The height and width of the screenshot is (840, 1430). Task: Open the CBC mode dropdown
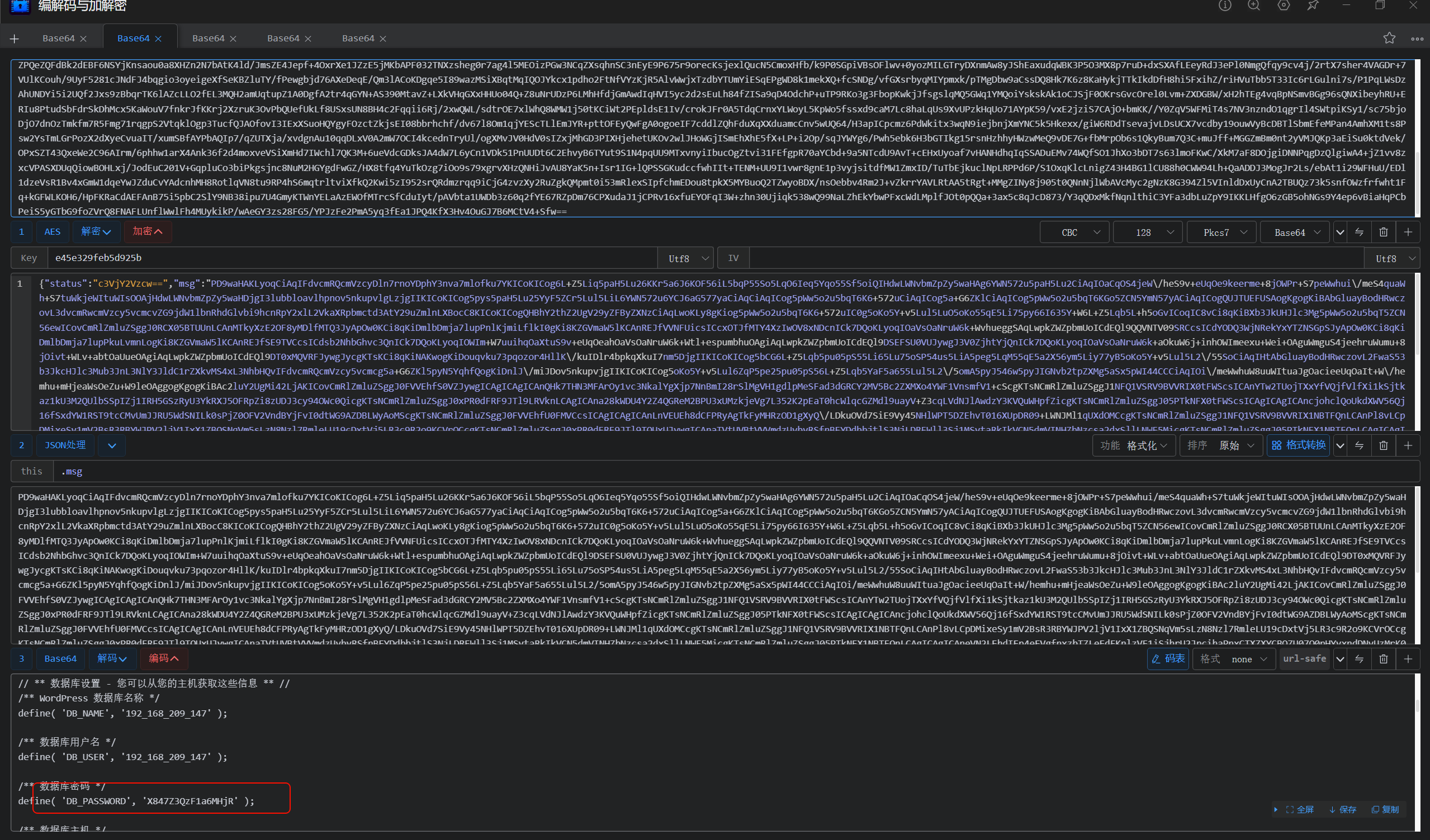coord(1074,232)
